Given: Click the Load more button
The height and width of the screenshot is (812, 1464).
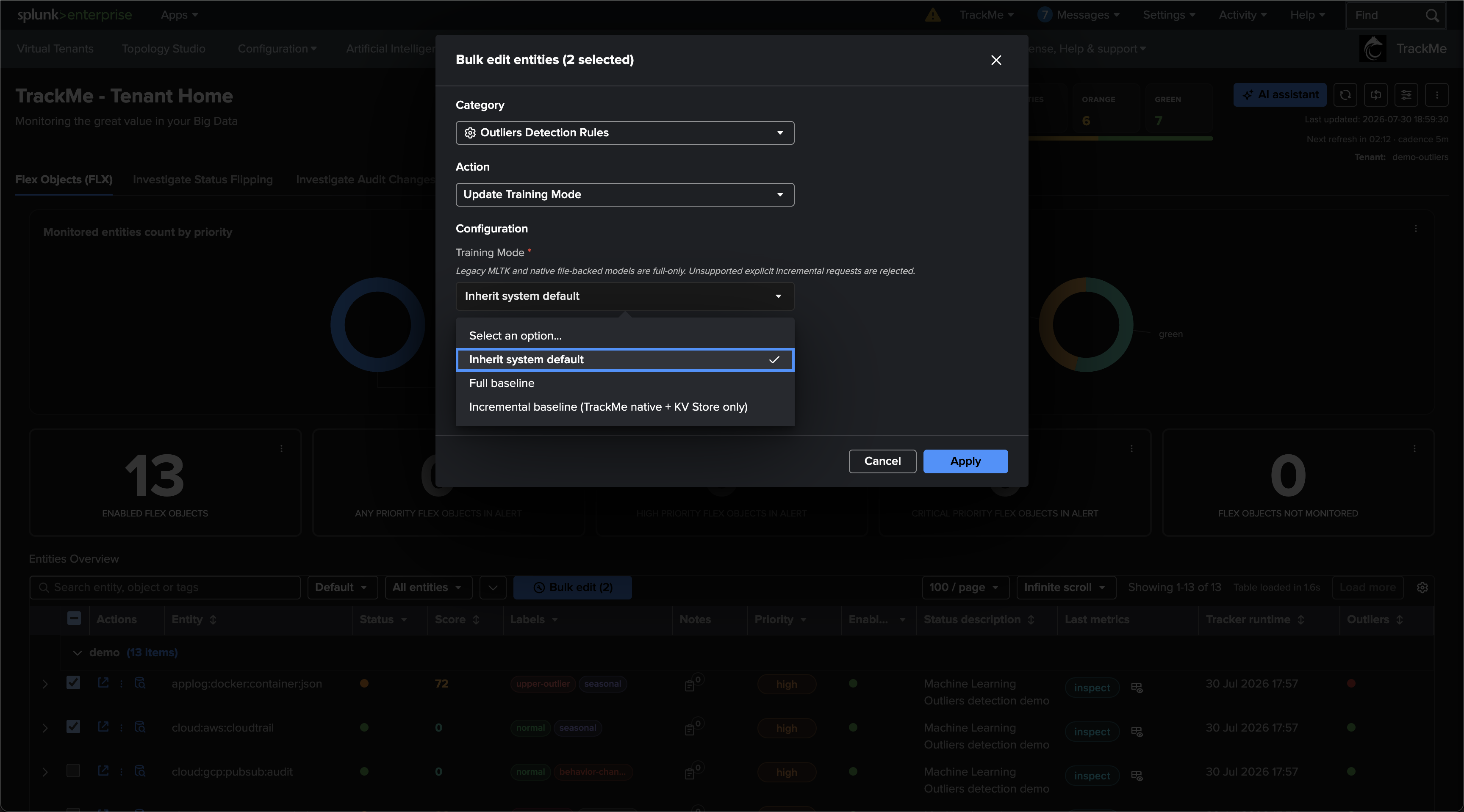Looking at the screenshot, I should click(1367, 588).
